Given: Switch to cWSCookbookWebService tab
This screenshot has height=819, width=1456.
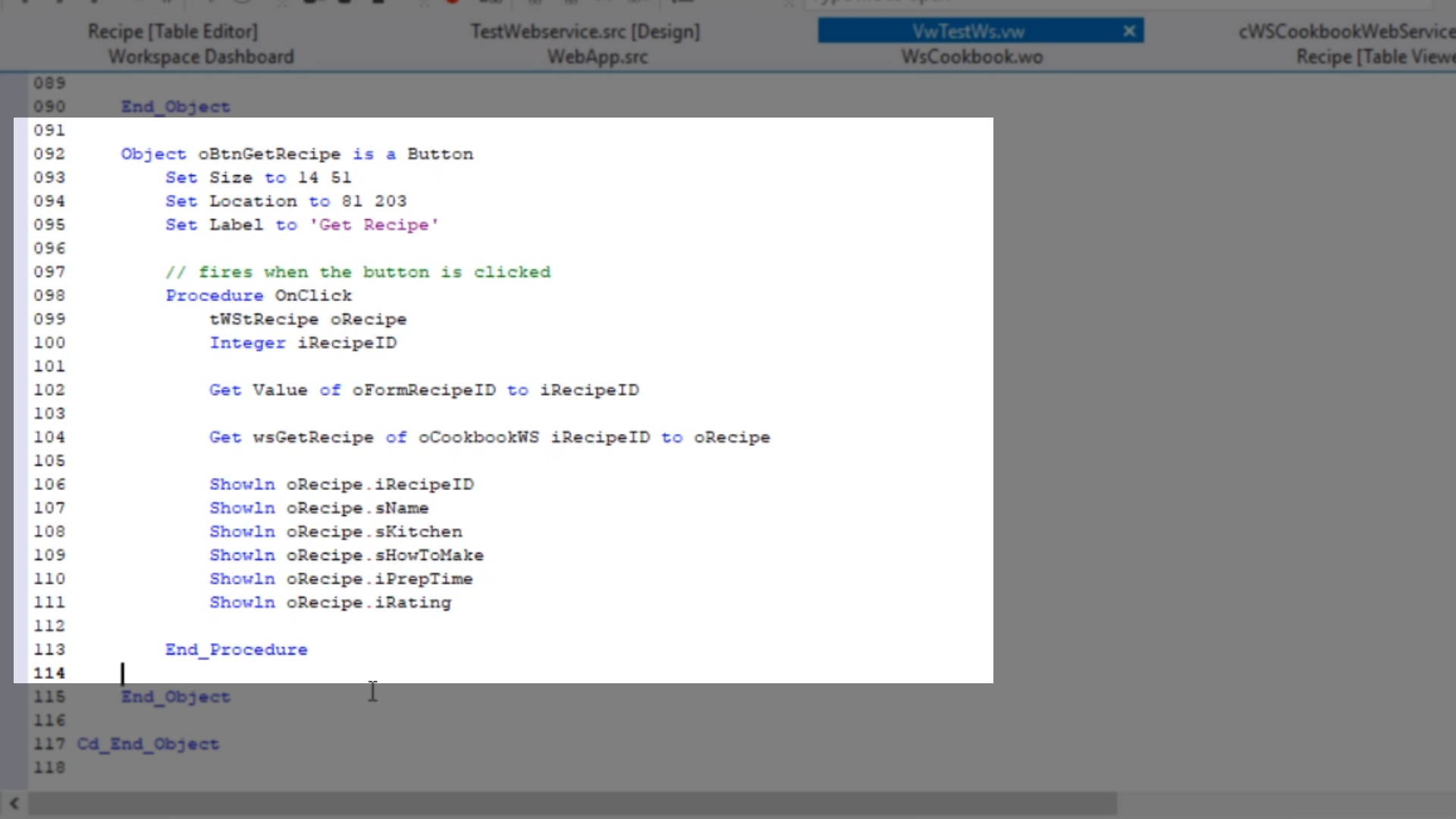Looking at the screenshot, I should 1346,32.
